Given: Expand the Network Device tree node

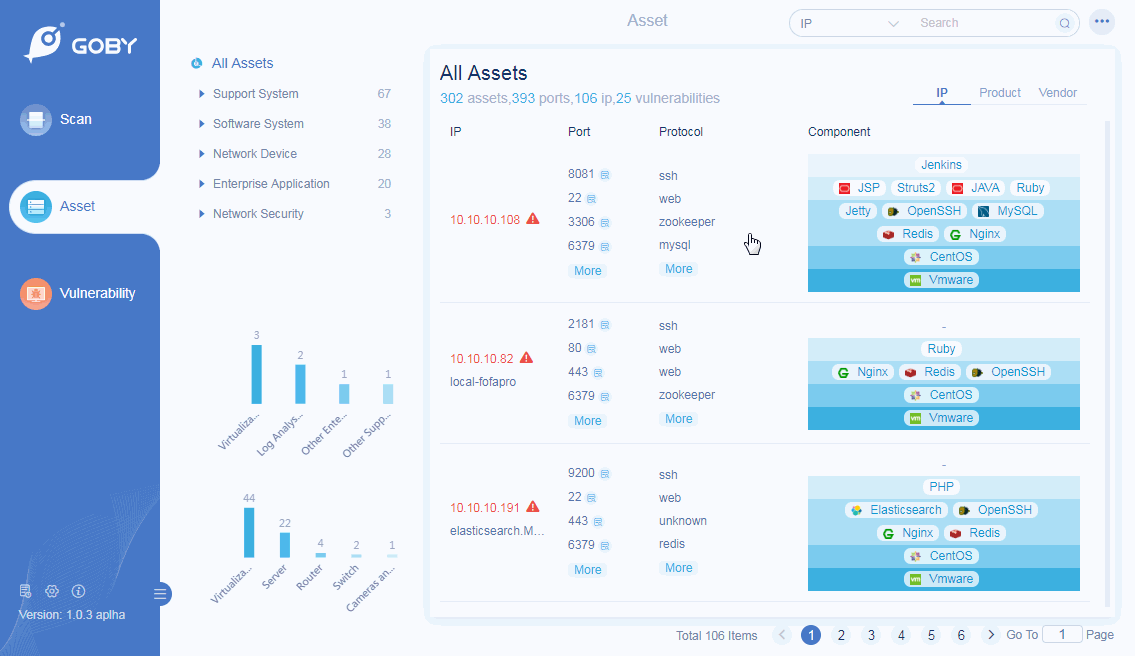Looking at the screenshot, I should (201, 154).
